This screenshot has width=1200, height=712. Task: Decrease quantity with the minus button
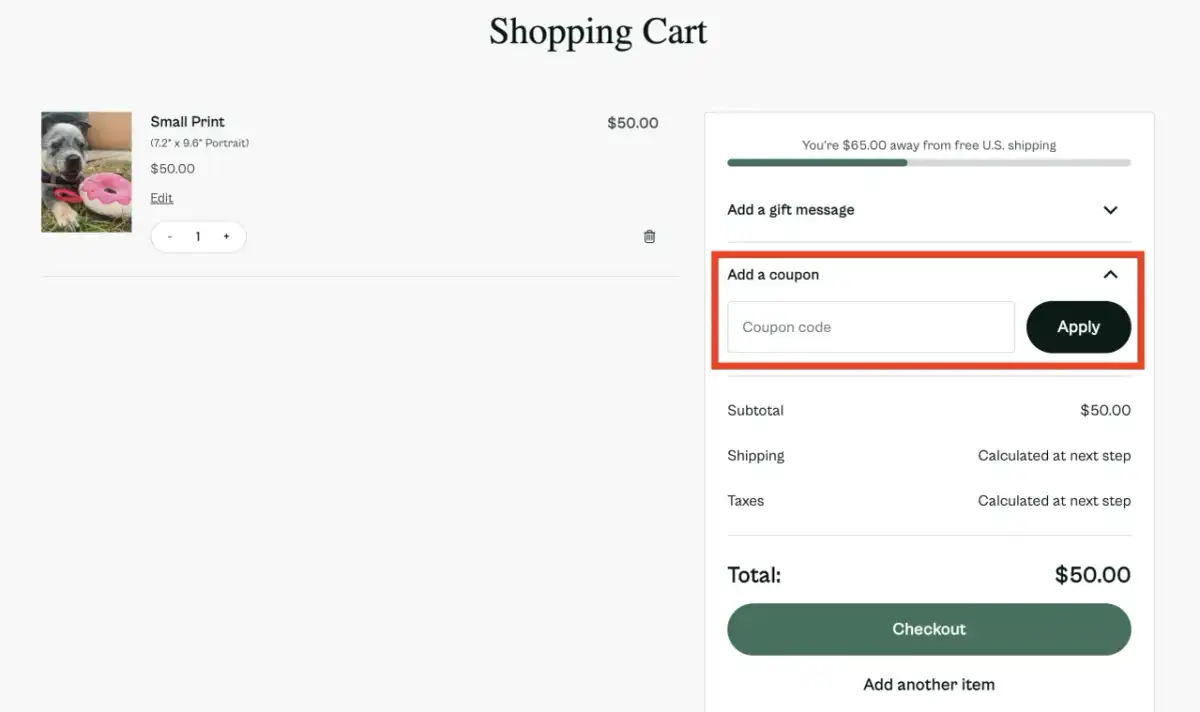pos(170,237)
